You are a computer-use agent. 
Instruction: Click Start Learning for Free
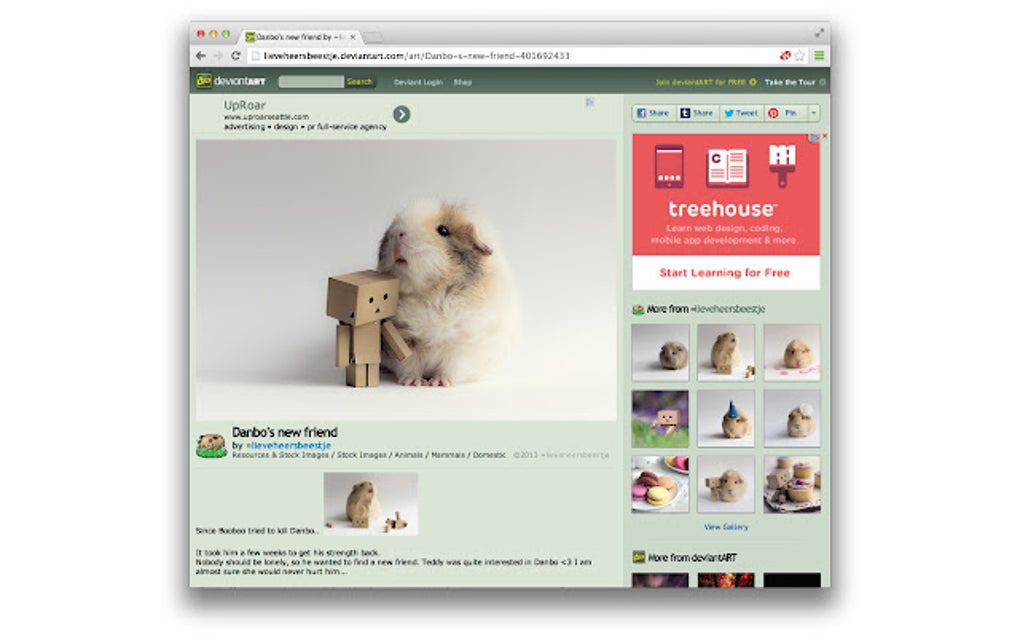[725, 273]
